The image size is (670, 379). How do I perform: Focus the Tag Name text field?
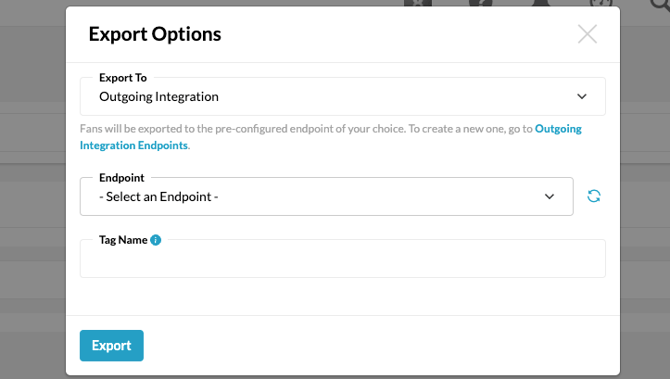[x=343, y=259]
